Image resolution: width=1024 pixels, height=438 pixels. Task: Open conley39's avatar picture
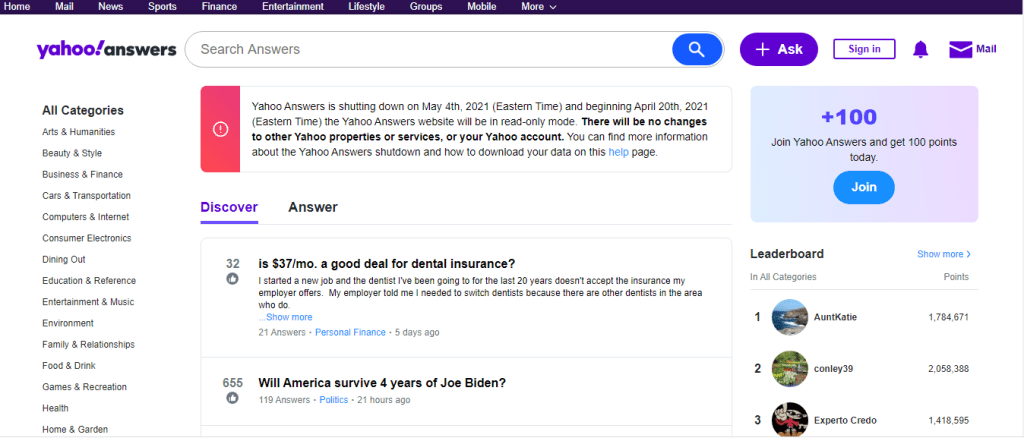click(790, 369)
